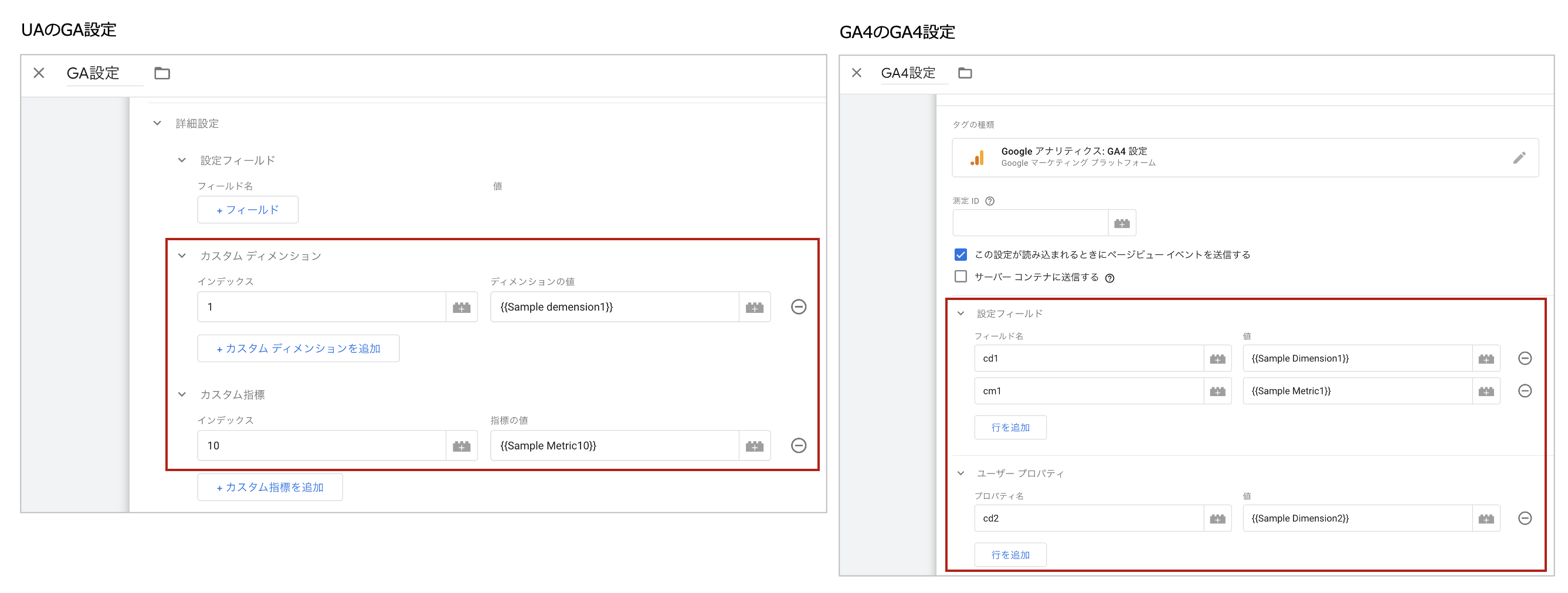This screenshot has height=593, width=1568.
Task: Click the index field containing 10
Action: click(x=322, y=445)
